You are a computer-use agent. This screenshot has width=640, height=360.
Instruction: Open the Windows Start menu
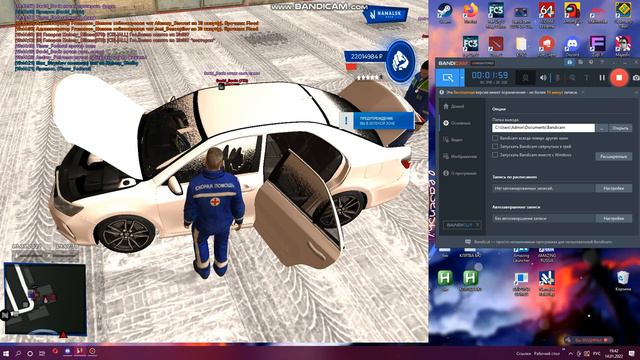click(x=6, y=353)
